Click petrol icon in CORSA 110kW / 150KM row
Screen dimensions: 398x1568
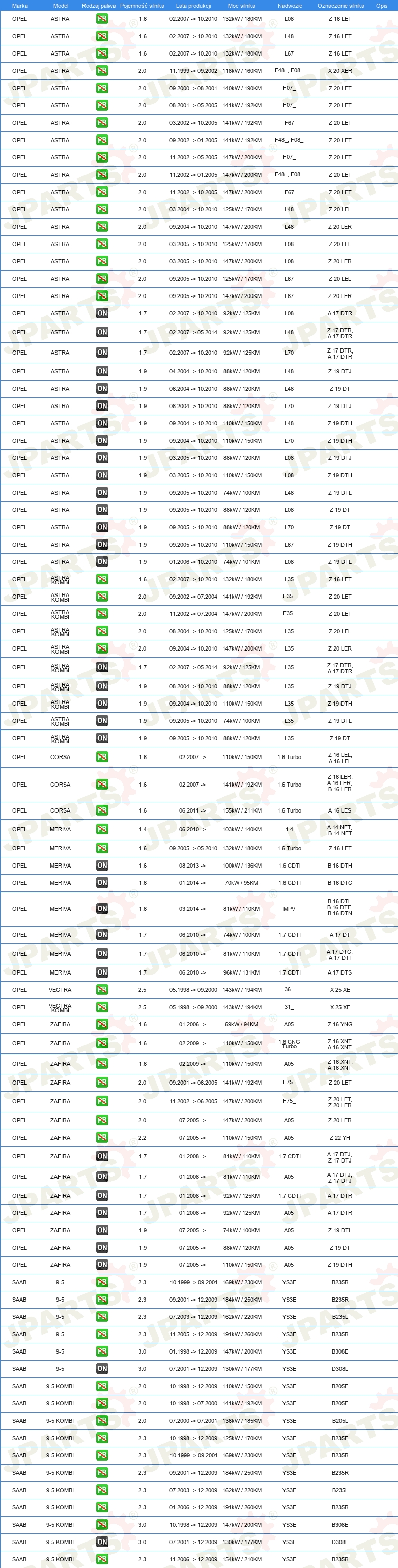(102, 757)
